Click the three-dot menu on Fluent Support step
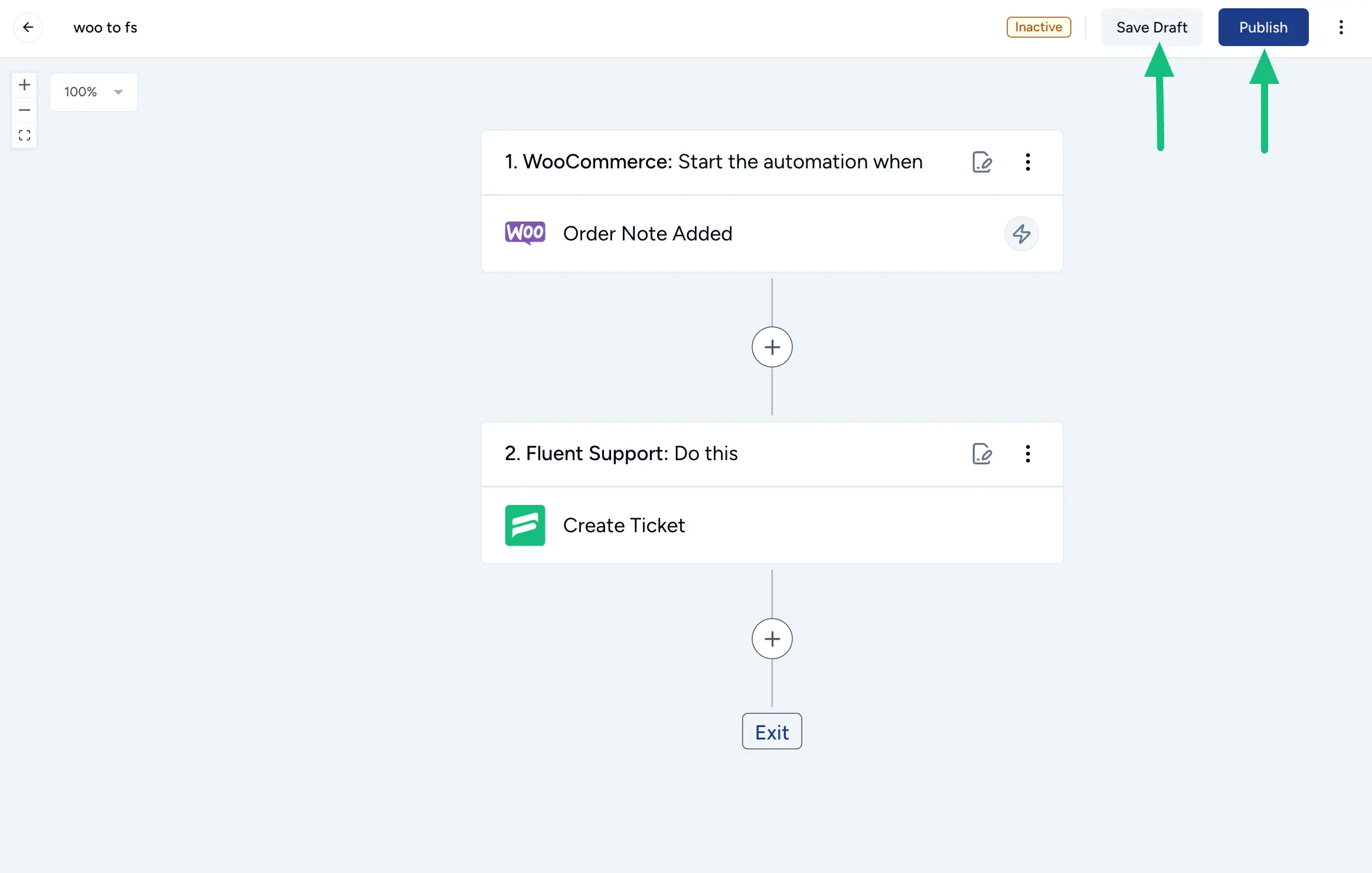Screen dimensions: 1372x873 [x=1028, y=453]
